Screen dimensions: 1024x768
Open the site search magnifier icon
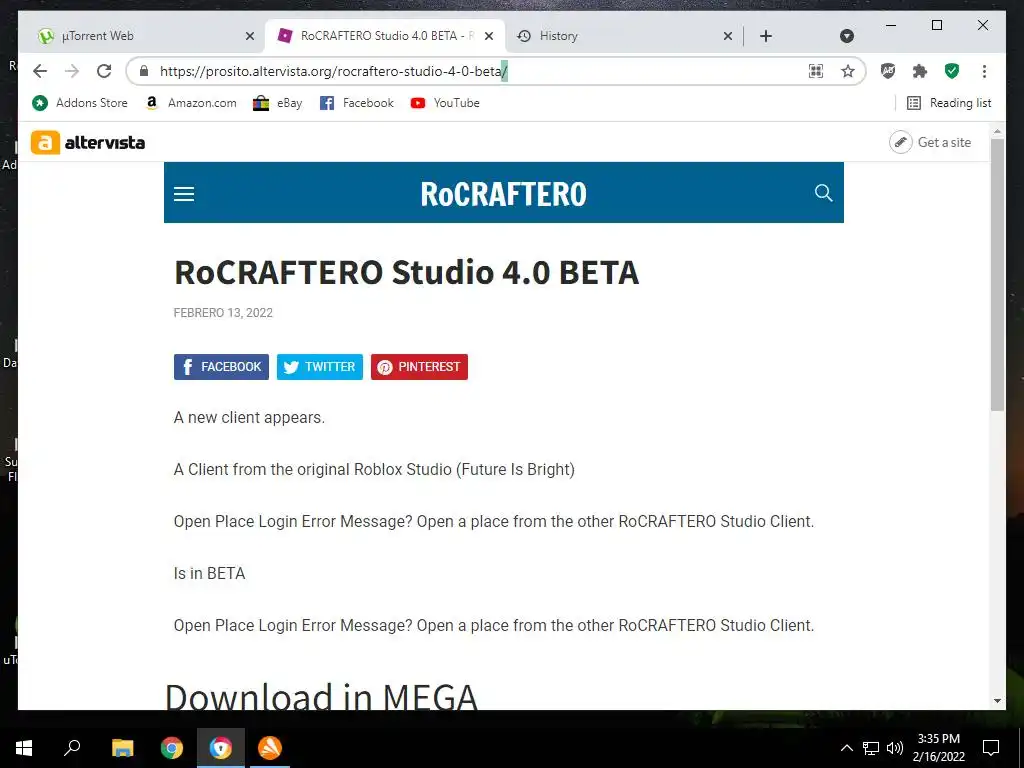click(x=824, y=193)
